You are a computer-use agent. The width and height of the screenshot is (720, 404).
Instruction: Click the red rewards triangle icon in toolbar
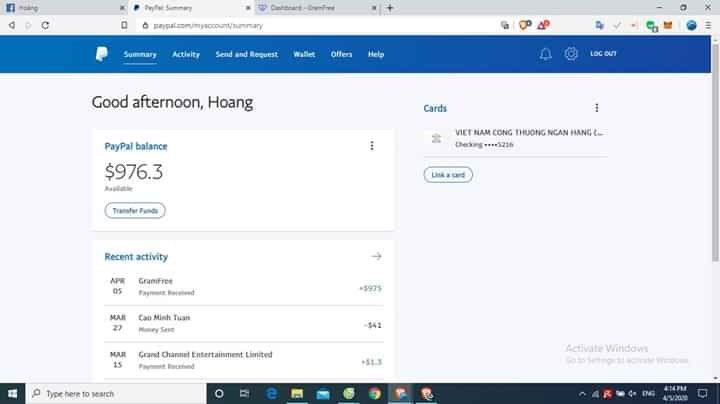pos(543,25)
